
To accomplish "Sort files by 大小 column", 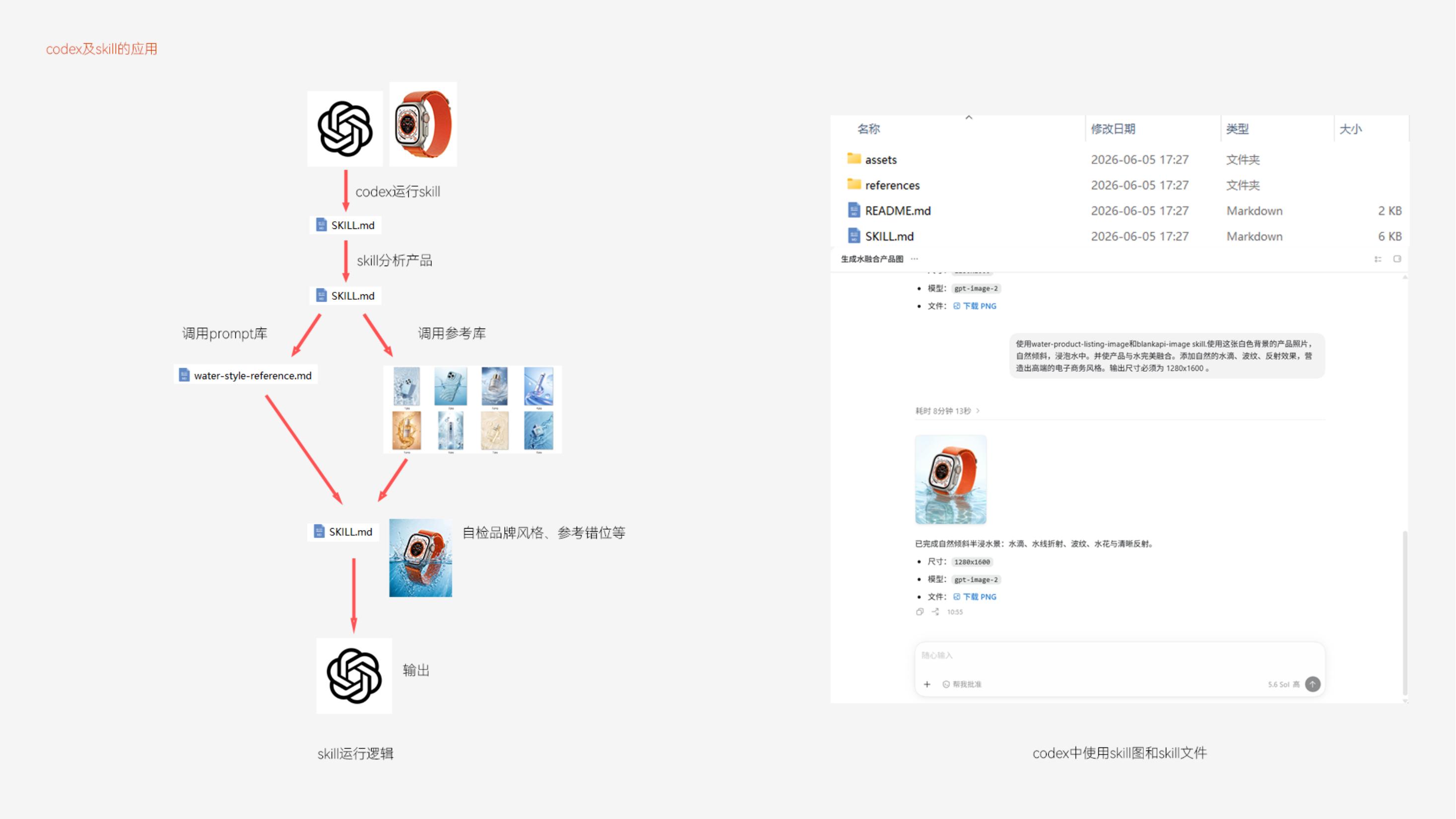I will (x=1350, y=129).
